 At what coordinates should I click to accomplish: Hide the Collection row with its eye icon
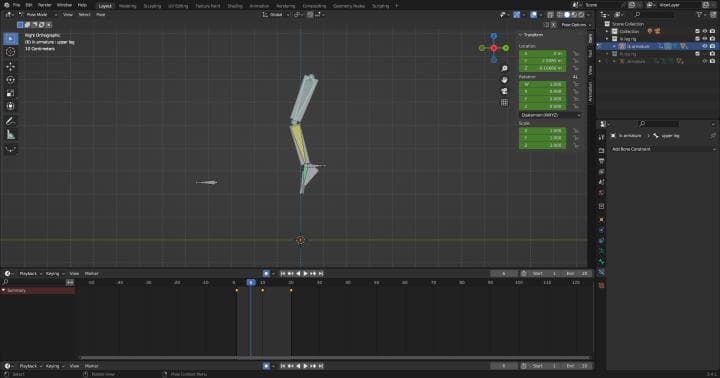coord(705,32)
